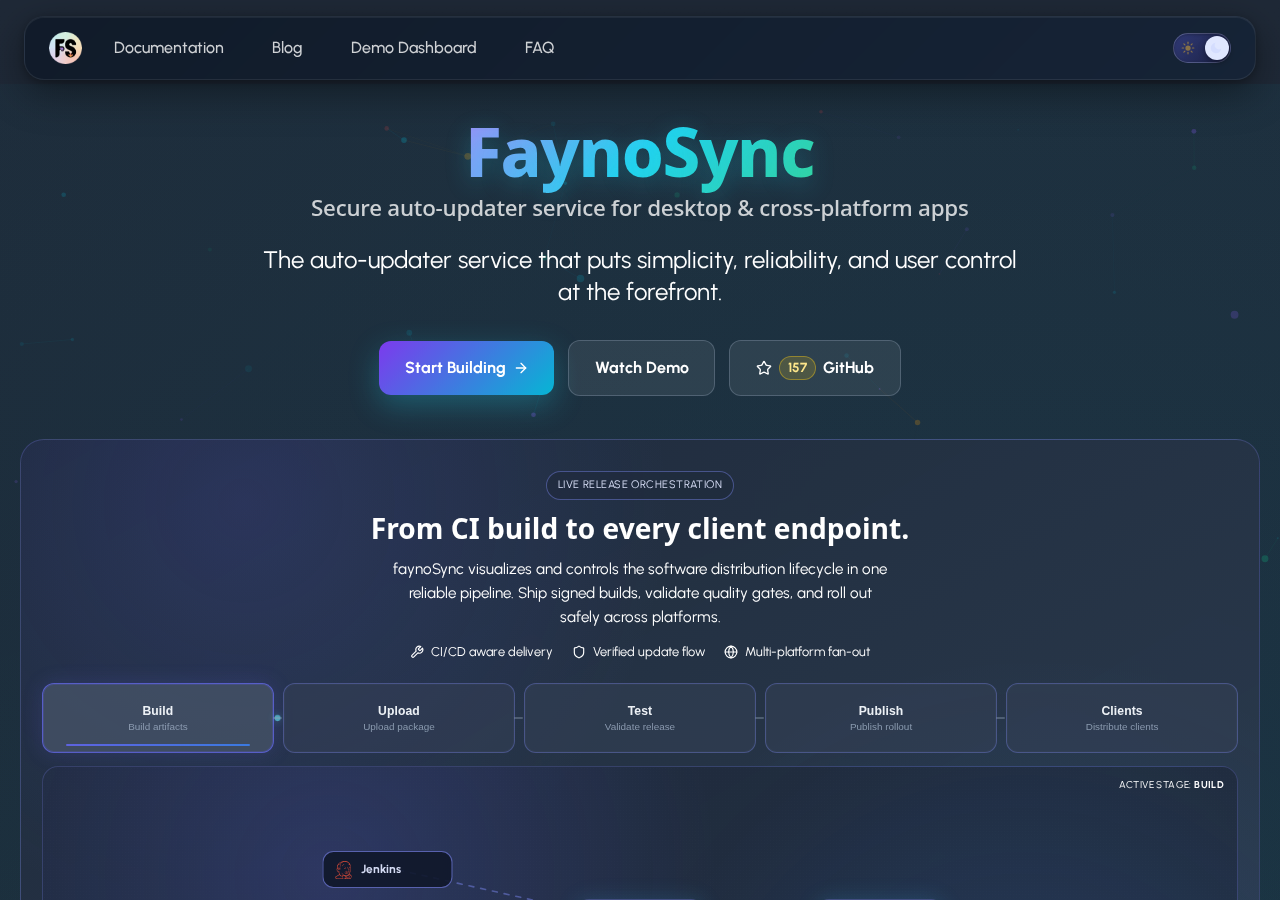1280x900 pixels.
Task: Open the FAQ nav item
Action: [540, 48]
